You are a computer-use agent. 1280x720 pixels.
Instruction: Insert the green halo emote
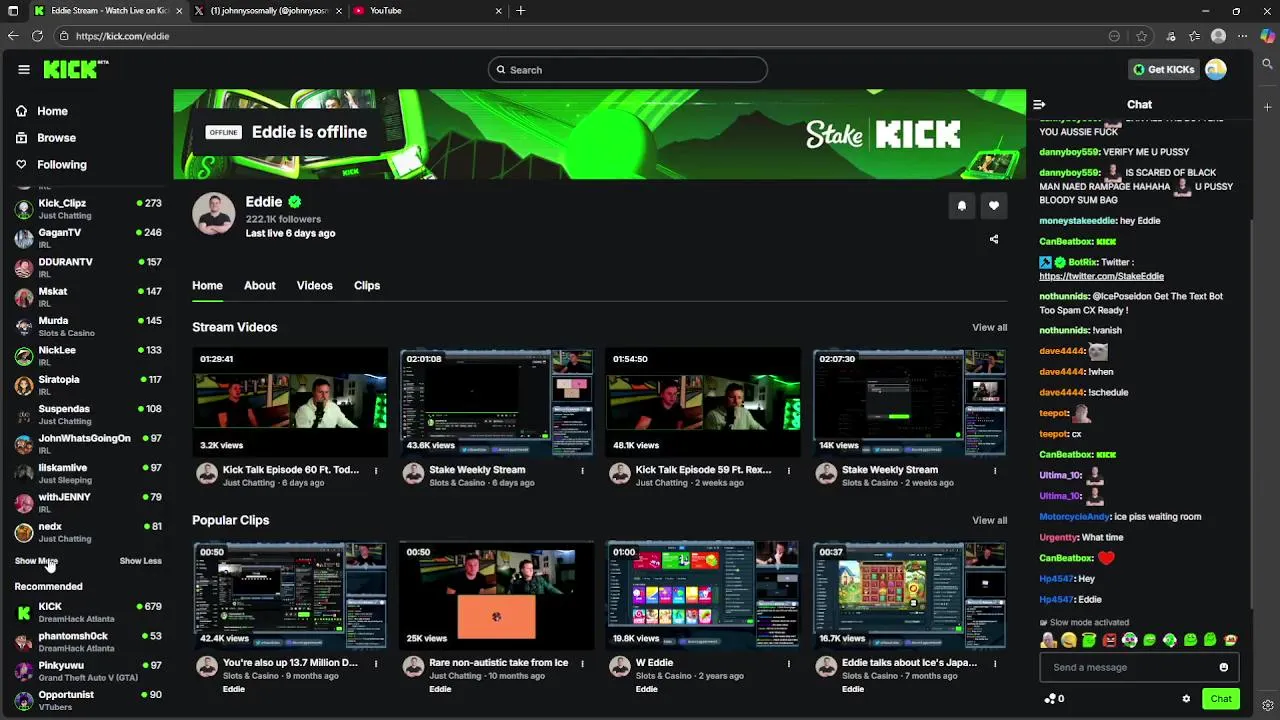1089,640
